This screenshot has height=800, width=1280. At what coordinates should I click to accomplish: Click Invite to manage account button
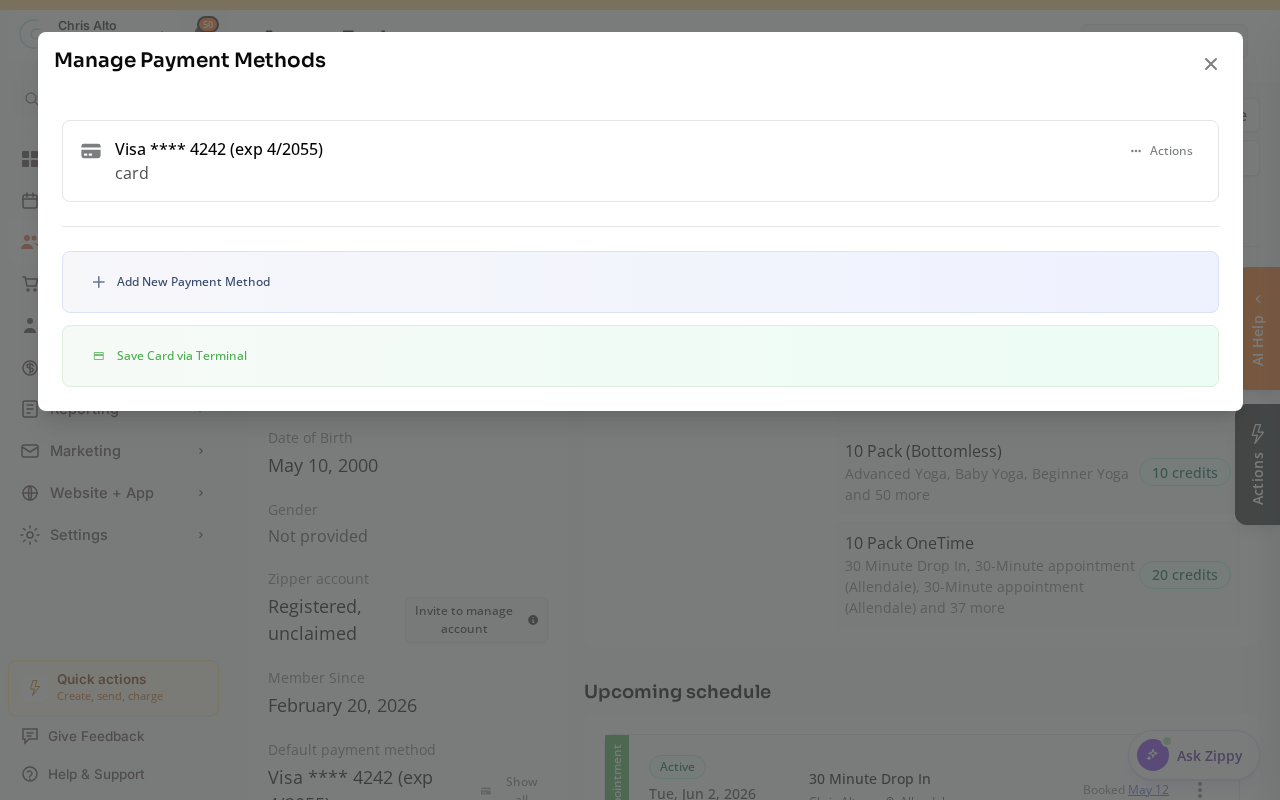[476, 620]
